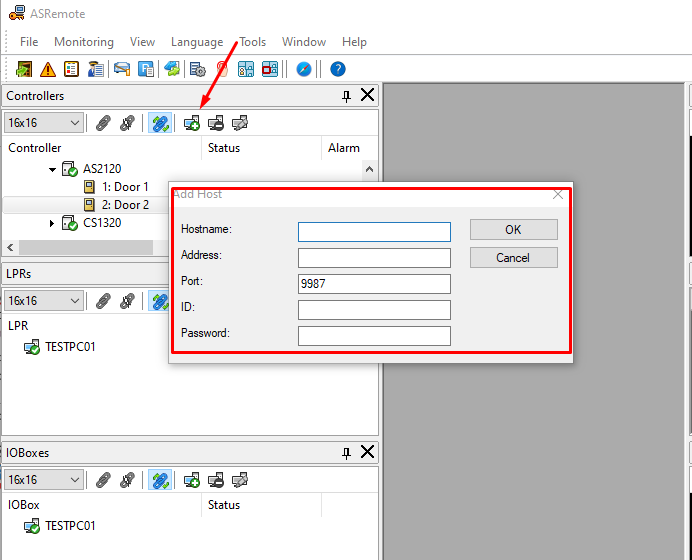
Task: Click the connect link icon in IOBoxes toolbar
Action: pyautogui.click(x=103, y=480)
